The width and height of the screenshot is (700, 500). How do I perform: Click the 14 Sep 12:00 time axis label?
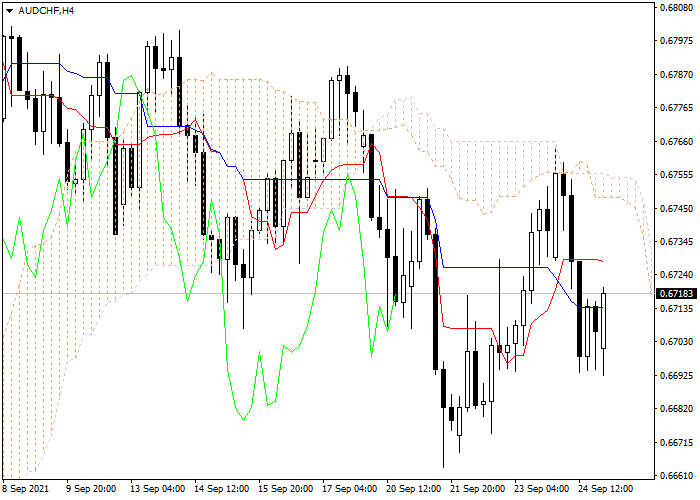pyautogui.click(x=222, y=489)
